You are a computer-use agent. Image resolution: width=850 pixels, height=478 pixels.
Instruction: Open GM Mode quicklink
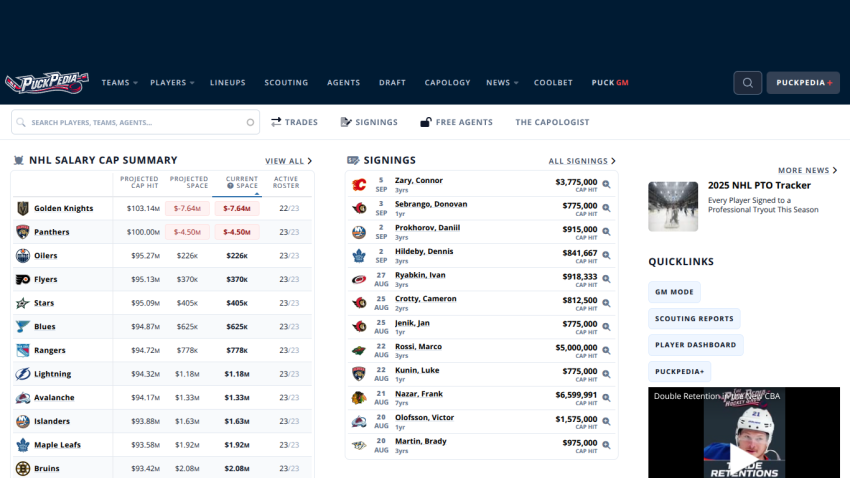point(674,292)
